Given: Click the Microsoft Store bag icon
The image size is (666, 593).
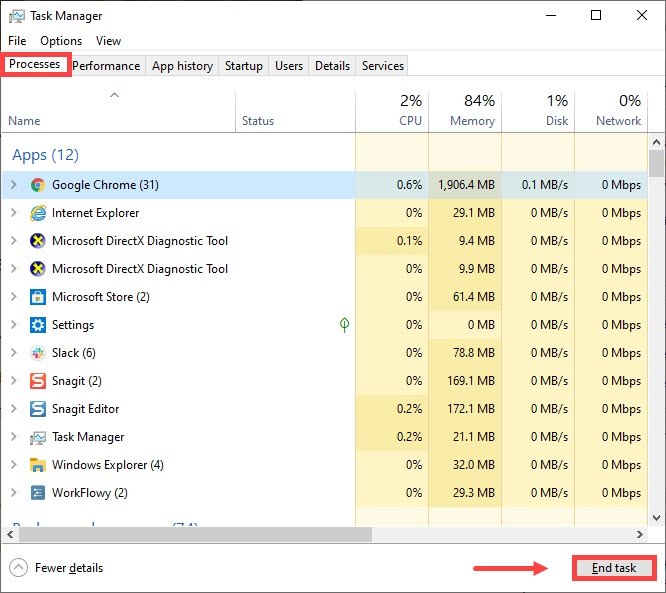Looking at the screenshot, I should 38,297.
